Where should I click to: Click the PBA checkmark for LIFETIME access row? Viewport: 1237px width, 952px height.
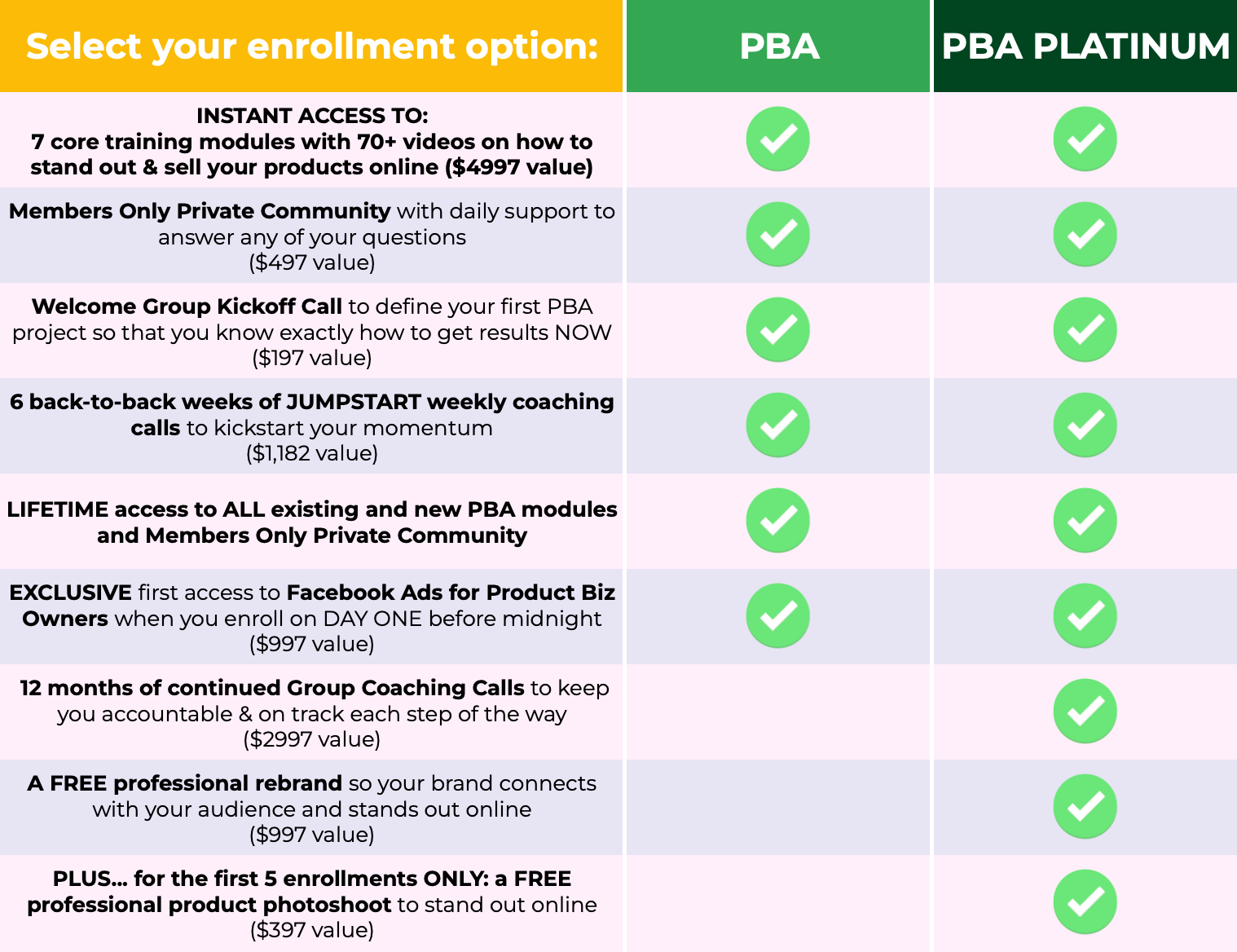point(778,521)
